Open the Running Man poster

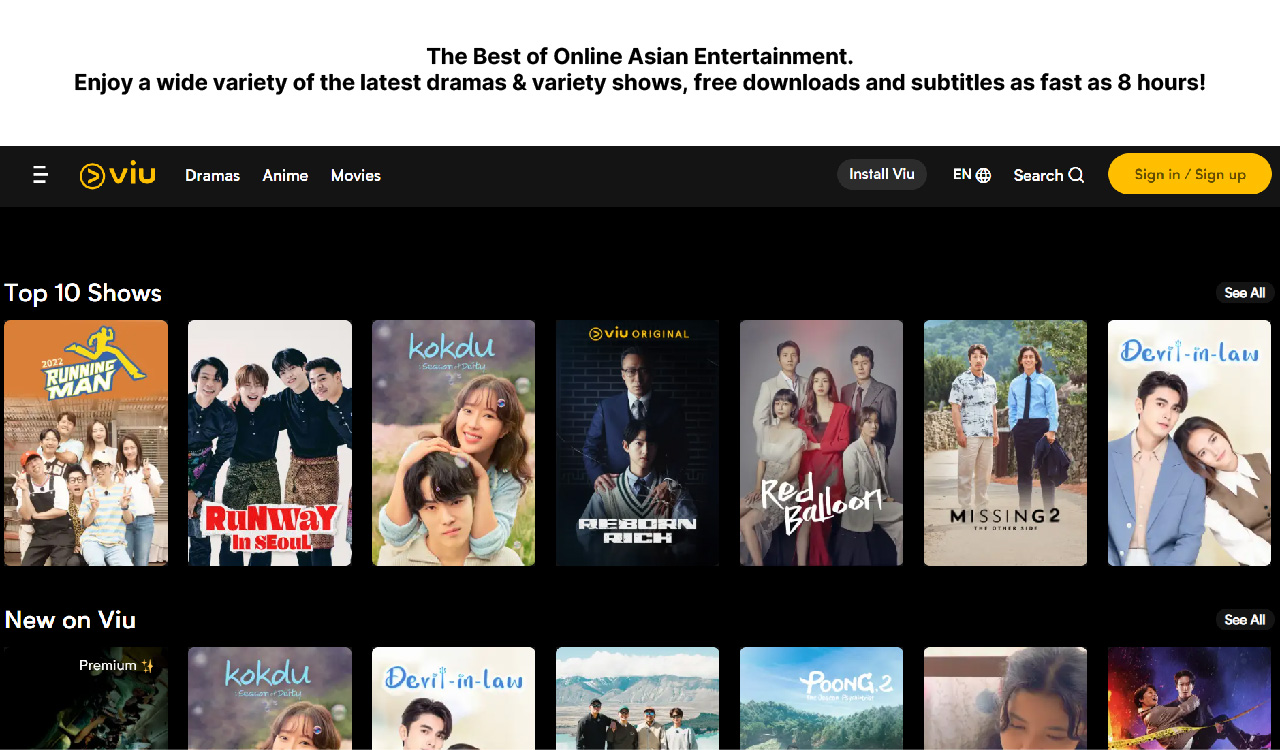pyautogui.click(x=86, y=443)
